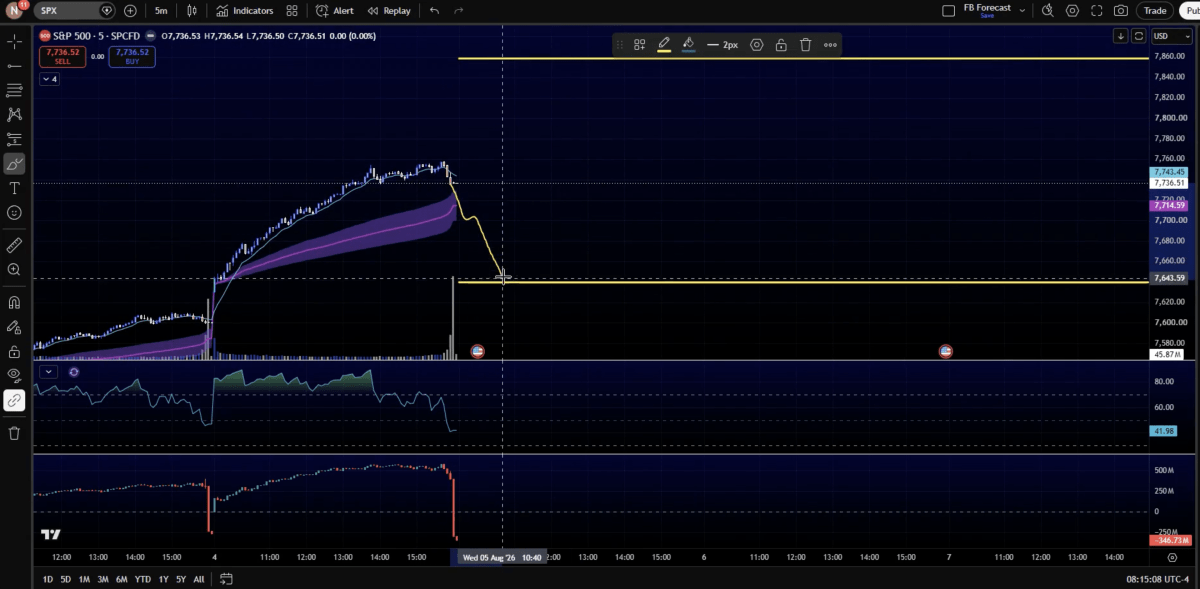The image size is (1200, 589).
Task: Click the red SELL price button
Action: coord(63,56)
